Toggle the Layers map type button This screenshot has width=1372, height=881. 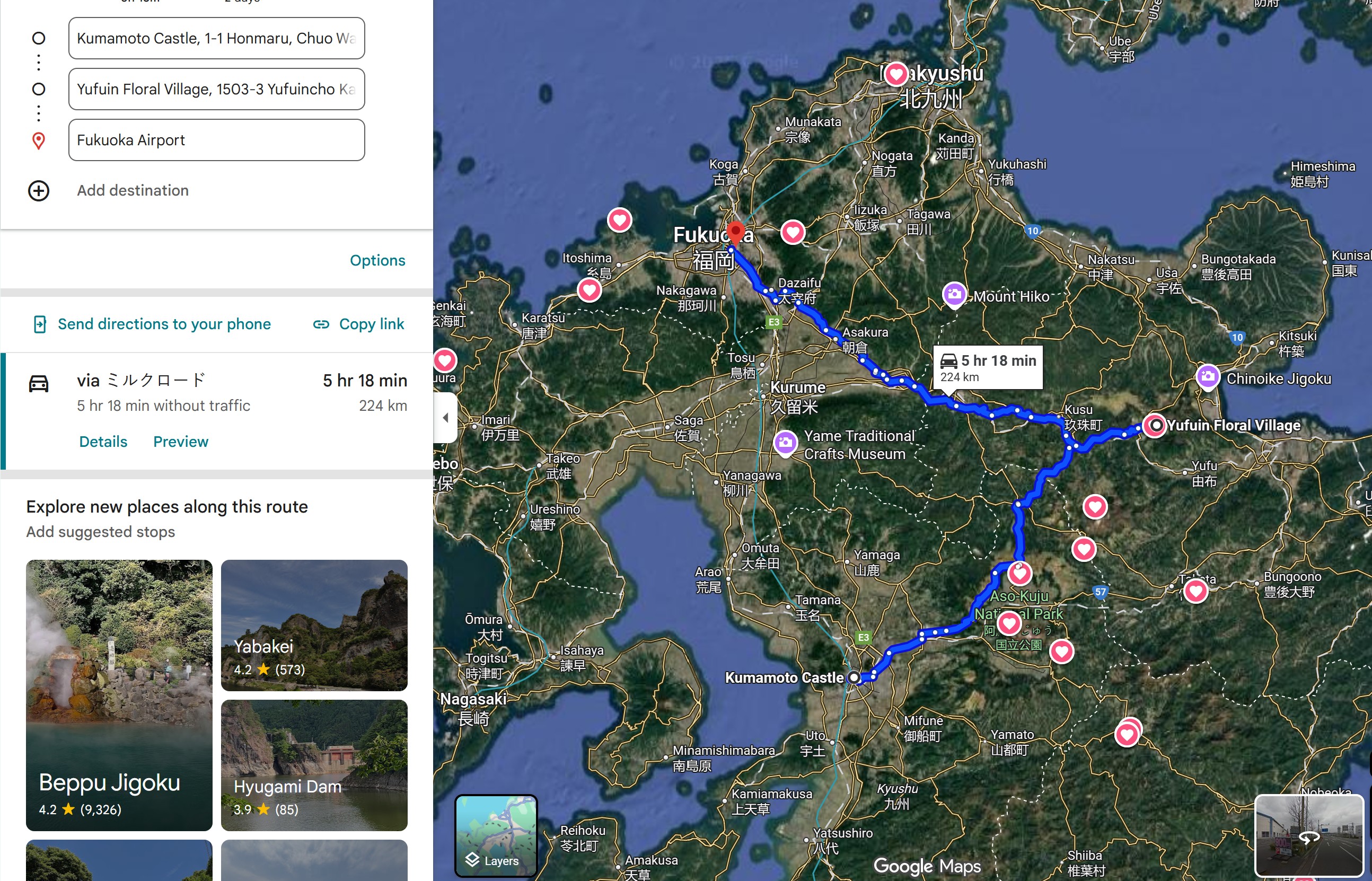496,835
